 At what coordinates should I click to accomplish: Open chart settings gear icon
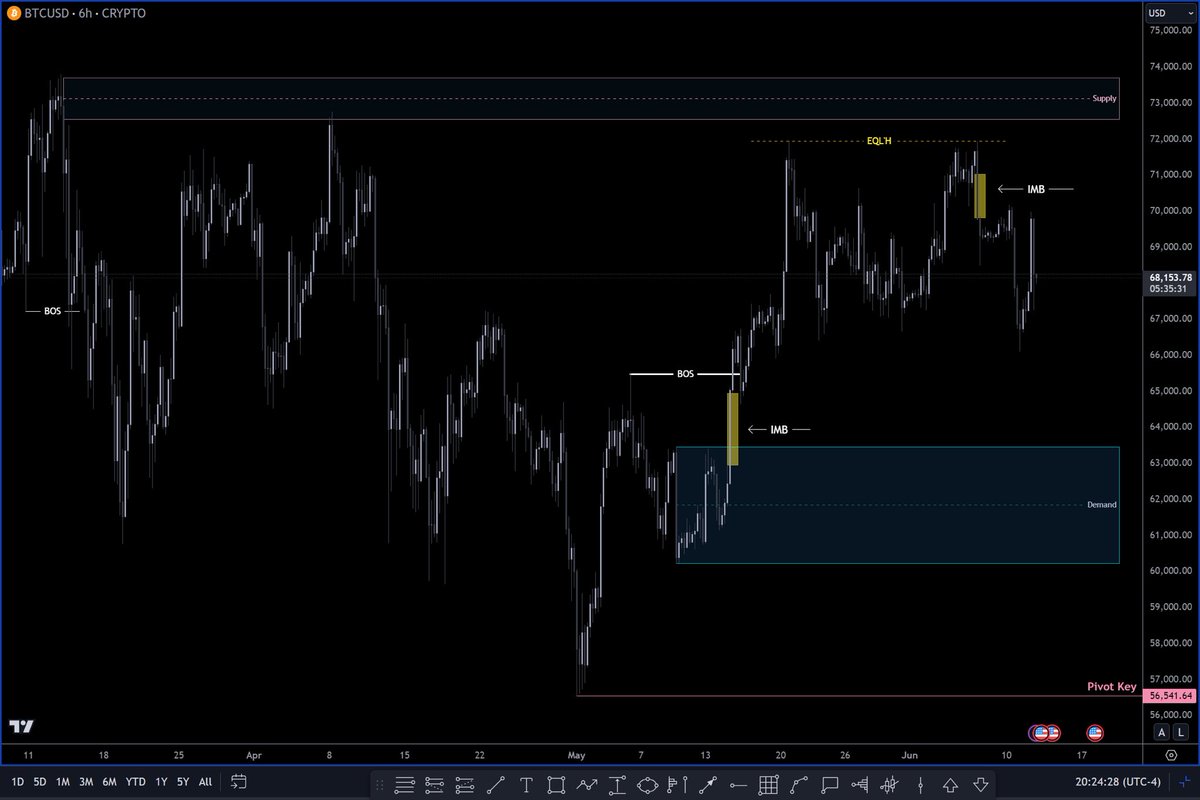tap(1170, 755)
